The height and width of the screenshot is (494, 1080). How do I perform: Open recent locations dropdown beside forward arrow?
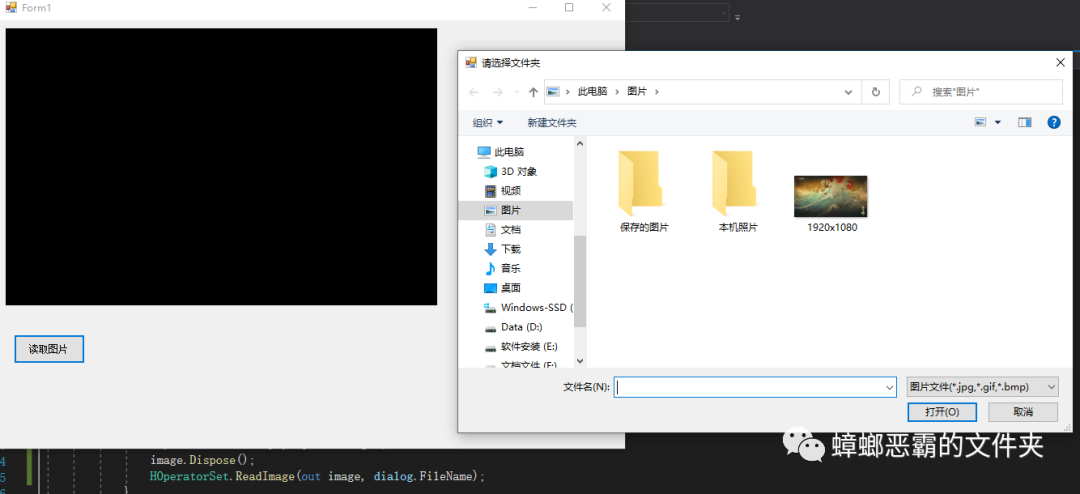516,92
